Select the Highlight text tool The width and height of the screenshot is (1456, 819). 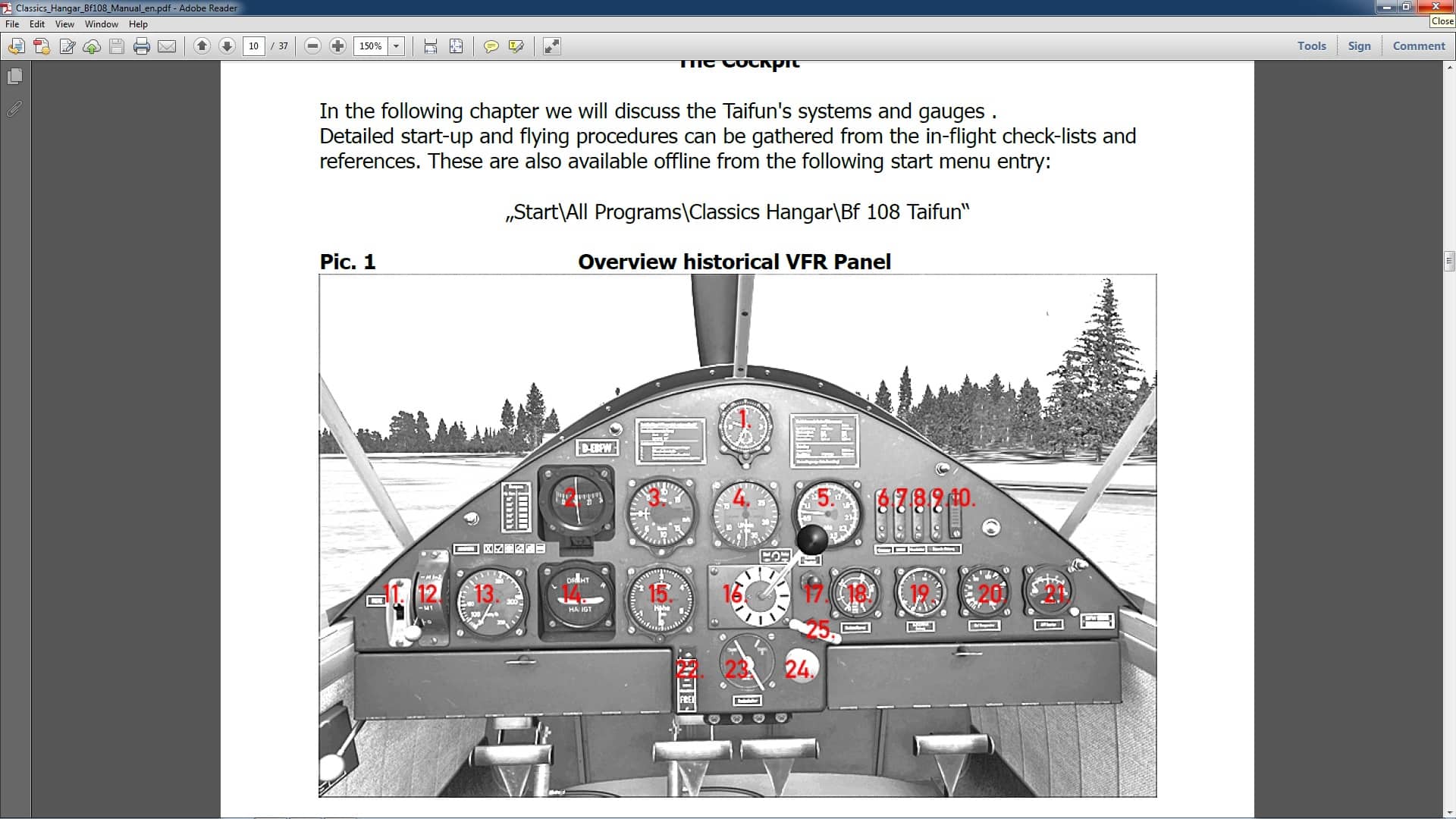516,46
